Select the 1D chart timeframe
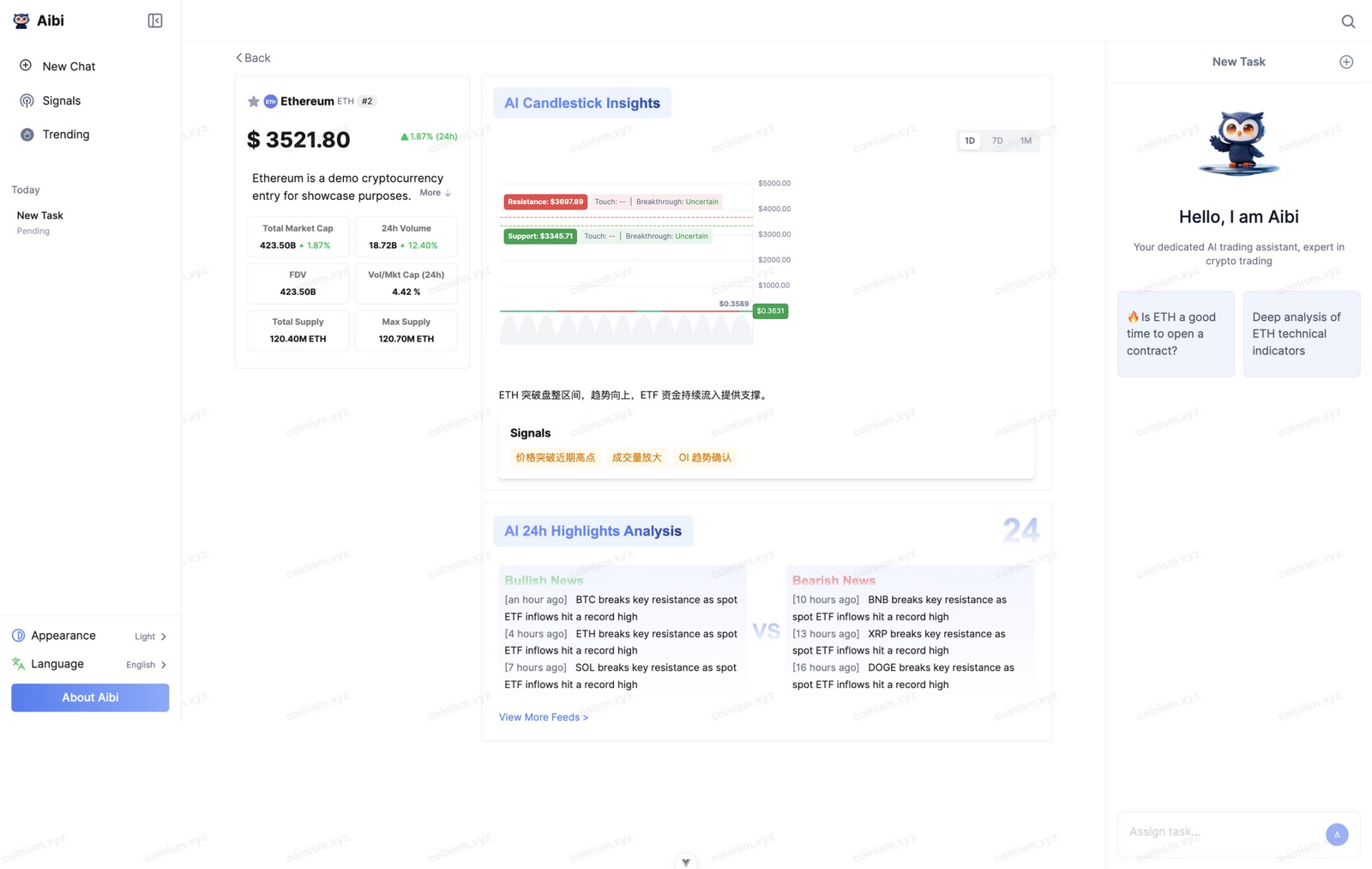The height and width of the screenshot is (869, 1372). (x=970, y=141)
